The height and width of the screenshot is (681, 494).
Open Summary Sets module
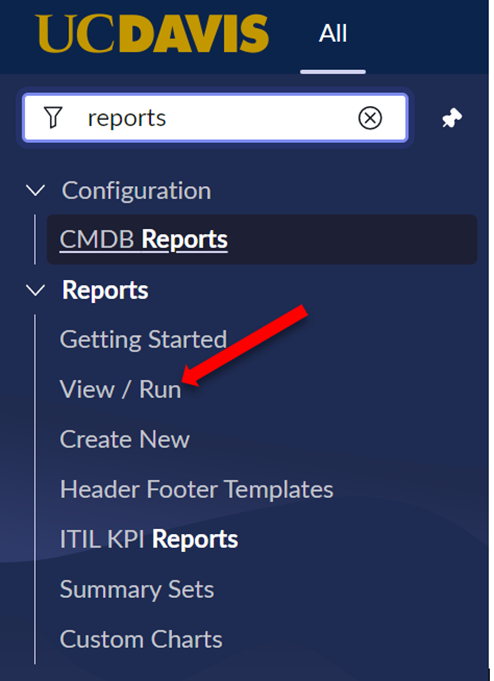pyautogui.click(x=137, y=589)
